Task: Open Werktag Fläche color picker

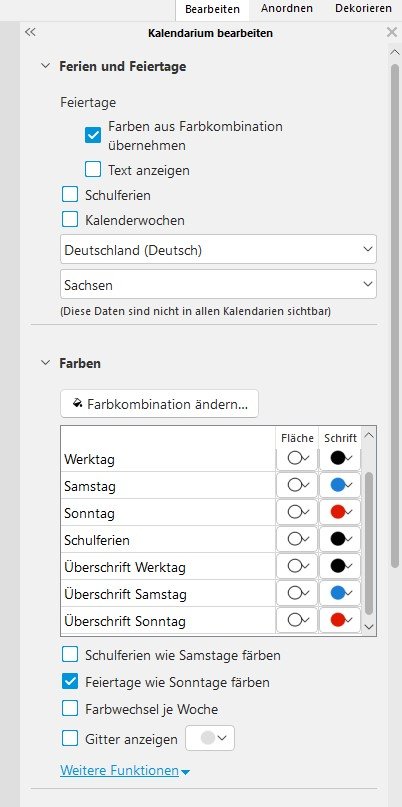Action: (297, 458)
